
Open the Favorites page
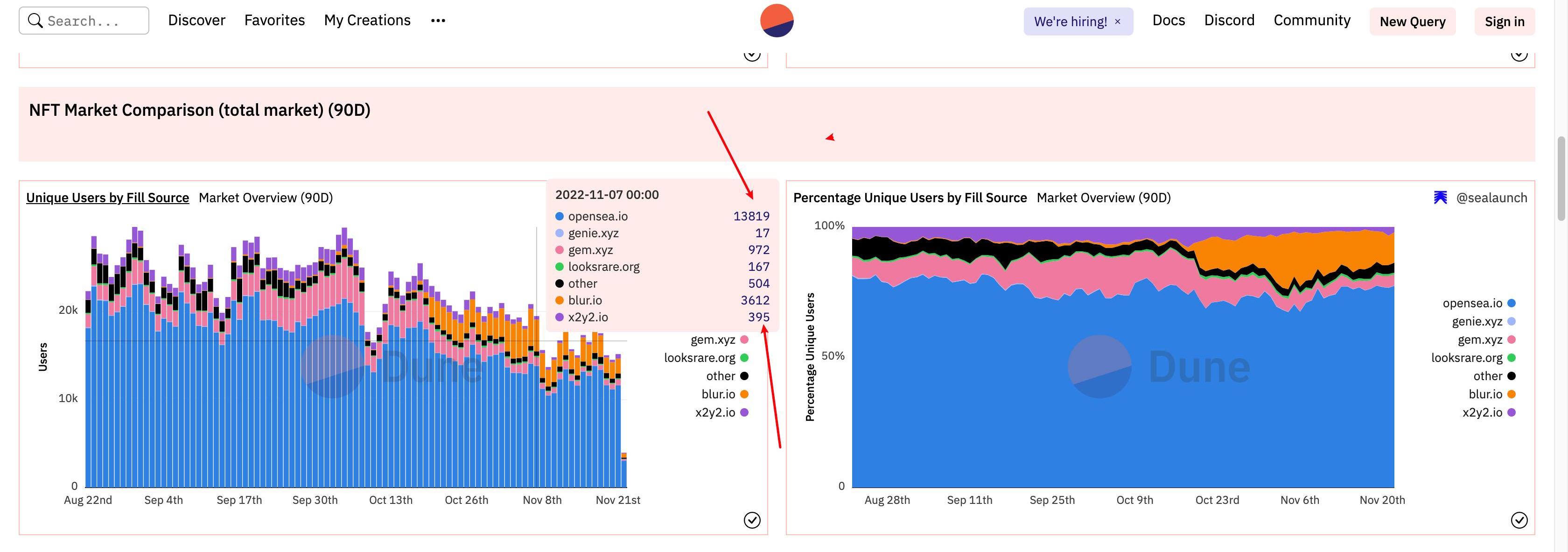coord(274,21)
